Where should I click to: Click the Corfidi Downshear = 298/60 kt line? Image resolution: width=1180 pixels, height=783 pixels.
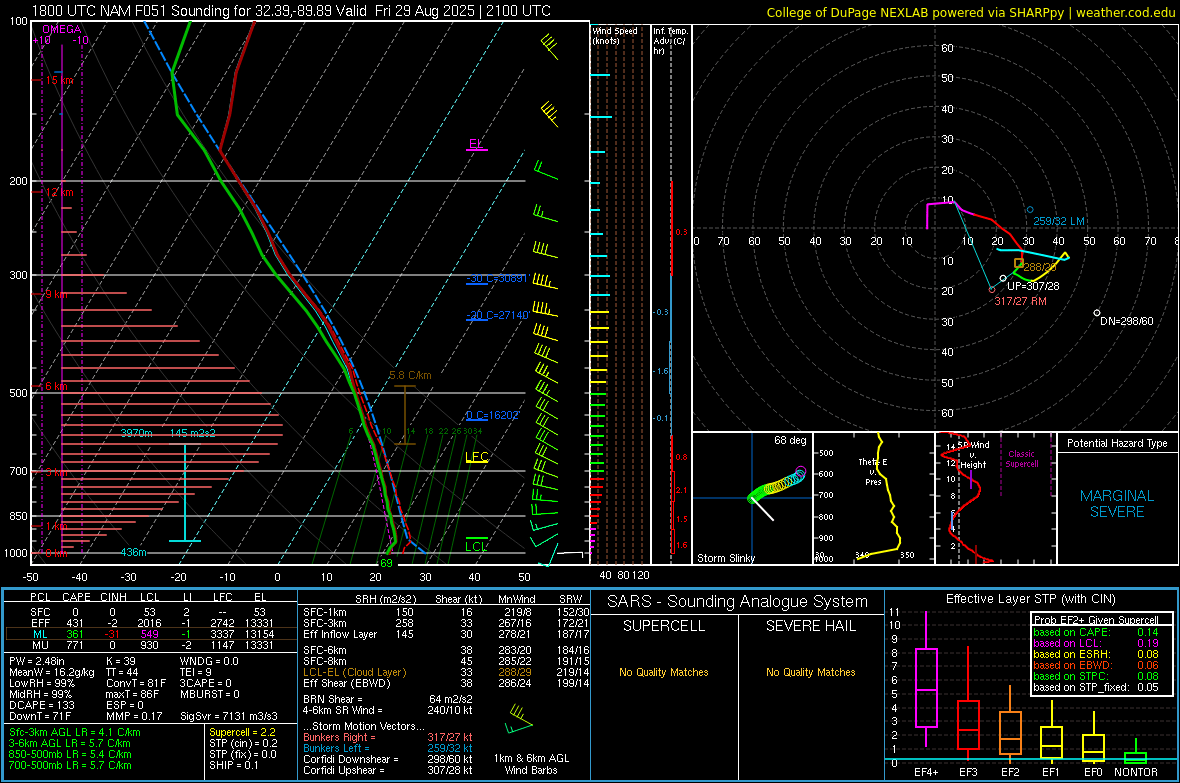coord(388,759)
